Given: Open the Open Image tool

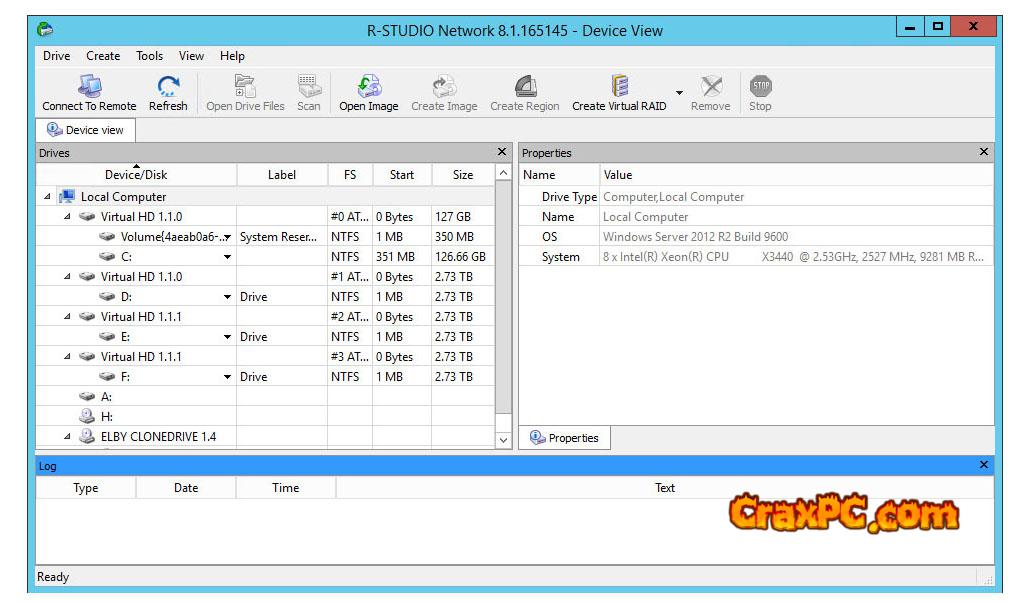Looking at the screenshot, I should point(368,87).
